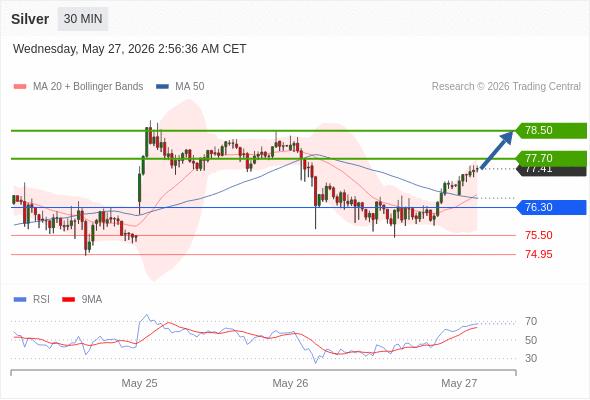590x400 pixels.
Task: Click the RSI legend marker
Action: tap(20, 300)
